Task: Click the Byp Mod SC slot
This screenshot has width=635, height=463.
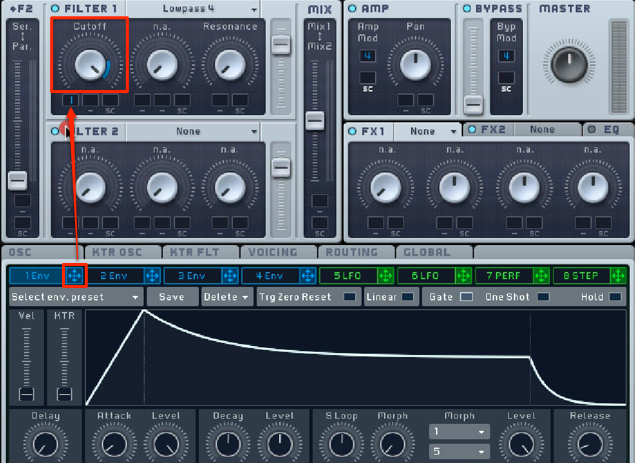Action: 506,77
